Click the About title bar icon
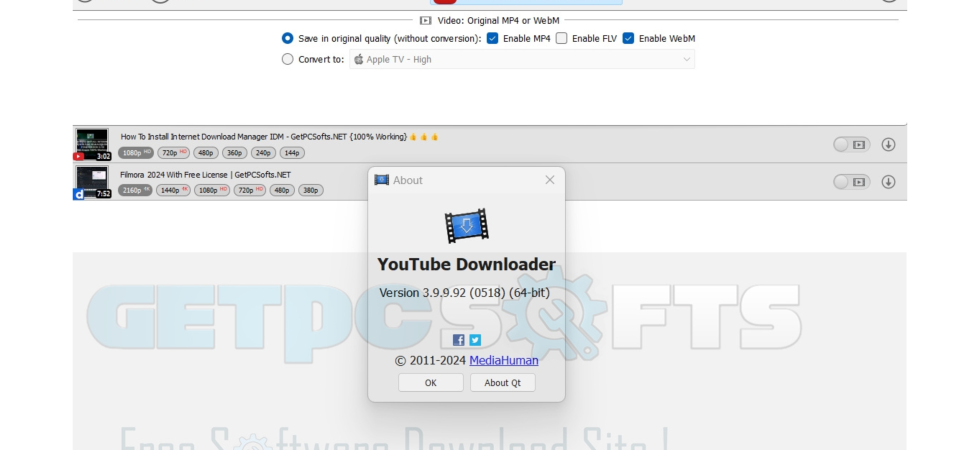This screenshot has width=980, height=450. (x=381, y=180)
